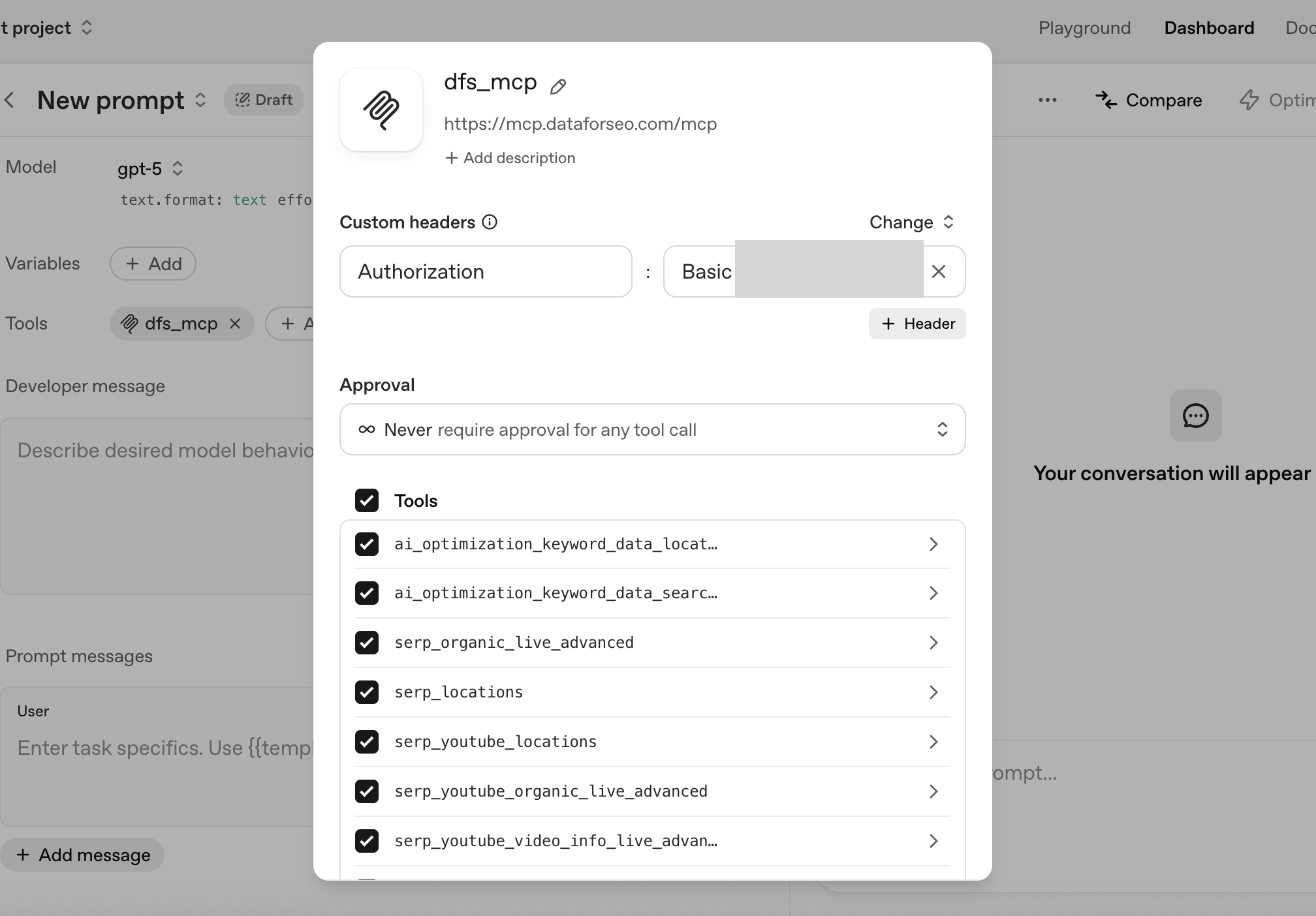1316x916 pixels.
Task: Click Add message button
Action: [82, 855]
